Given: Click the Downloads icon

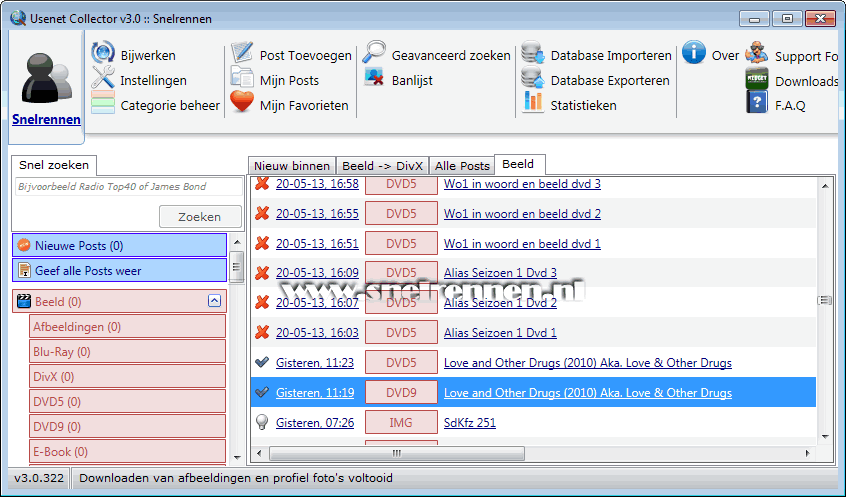Looking at the screenshot, I should tap(756, 78).
